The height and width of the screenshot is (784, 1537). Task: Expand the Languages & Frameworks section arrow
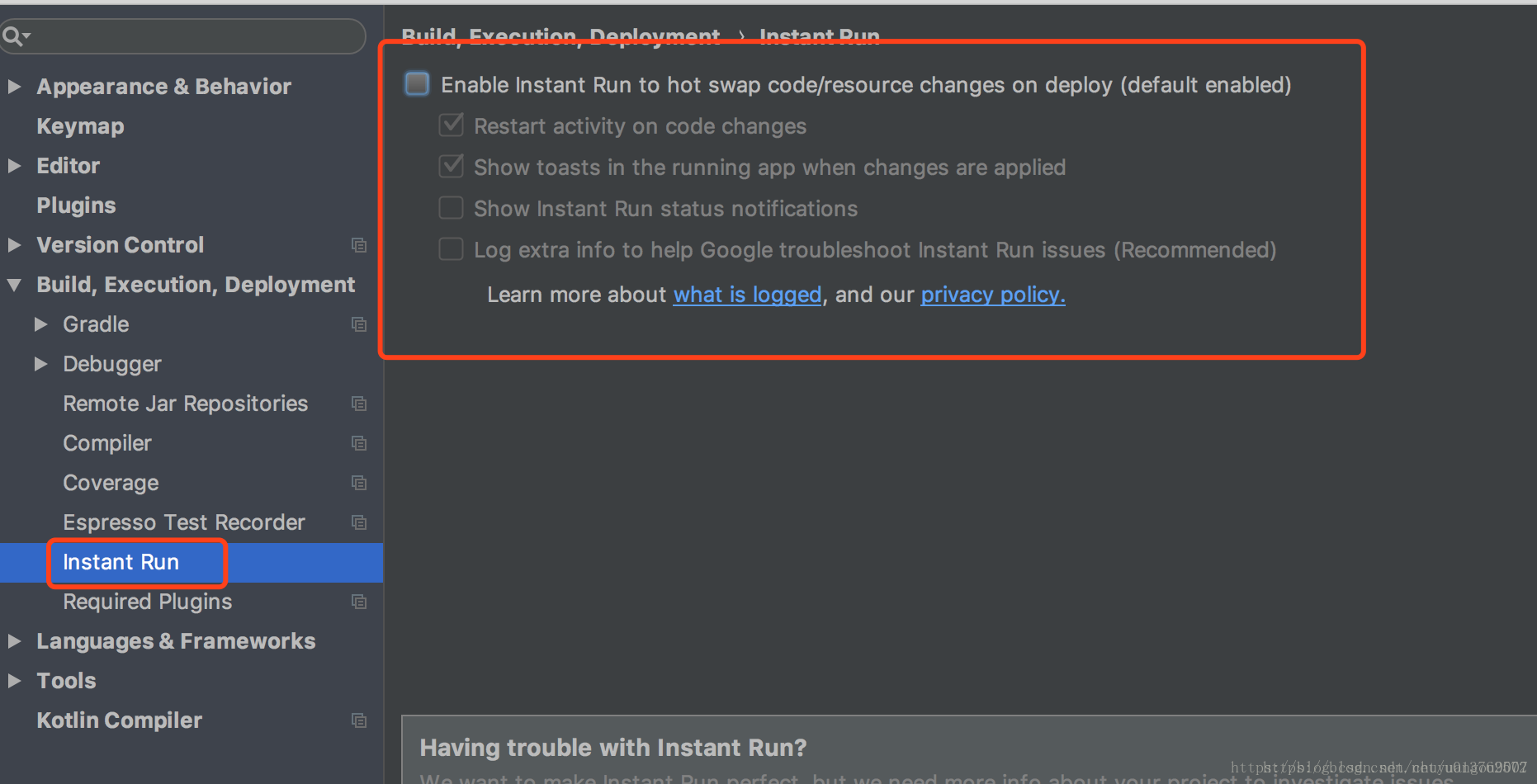[x=14, y=641]
